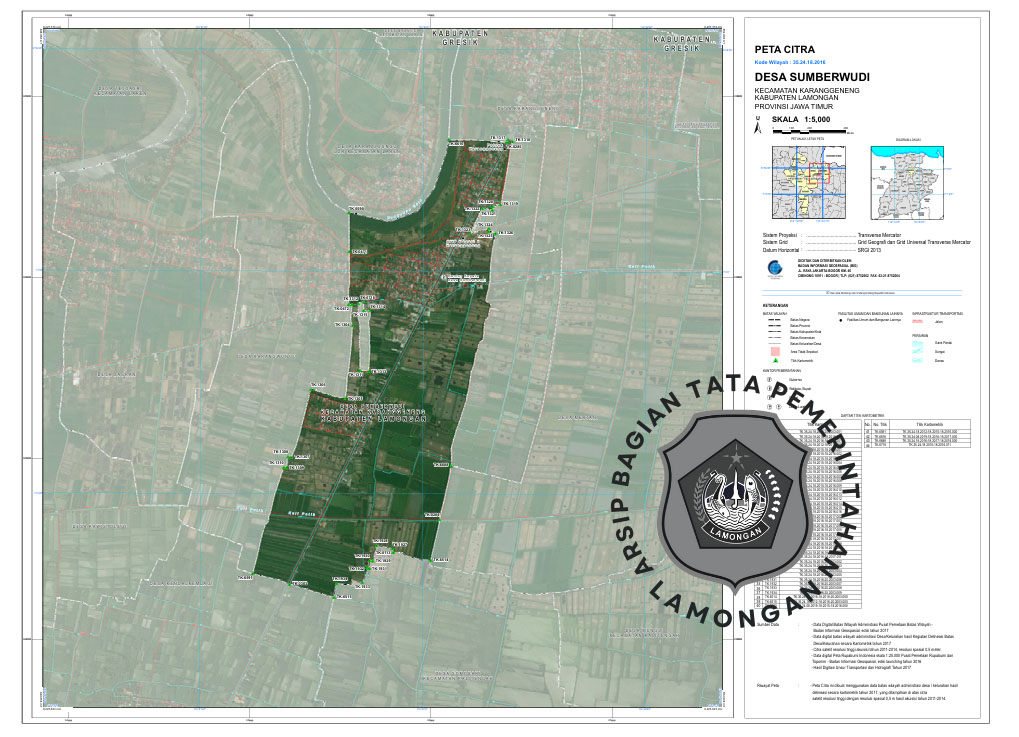Click the north arrow compass symbol
Viewport: 1019px width, 737px height.
click(x=759, y=125)
